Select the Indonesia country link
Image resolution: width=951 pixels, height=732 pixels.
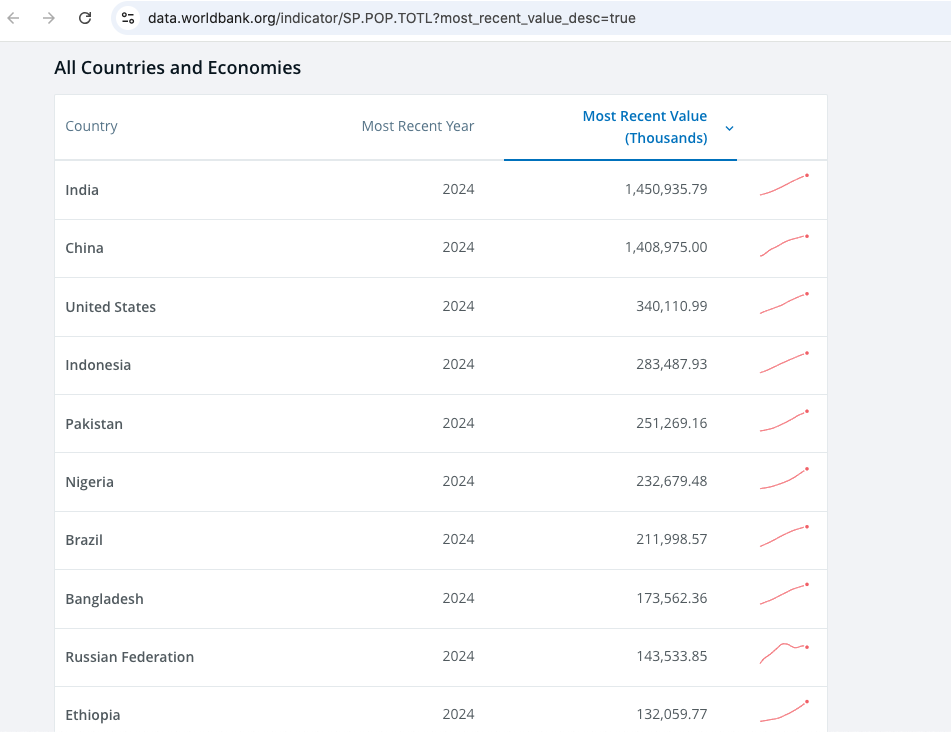(x=98, y=365)
